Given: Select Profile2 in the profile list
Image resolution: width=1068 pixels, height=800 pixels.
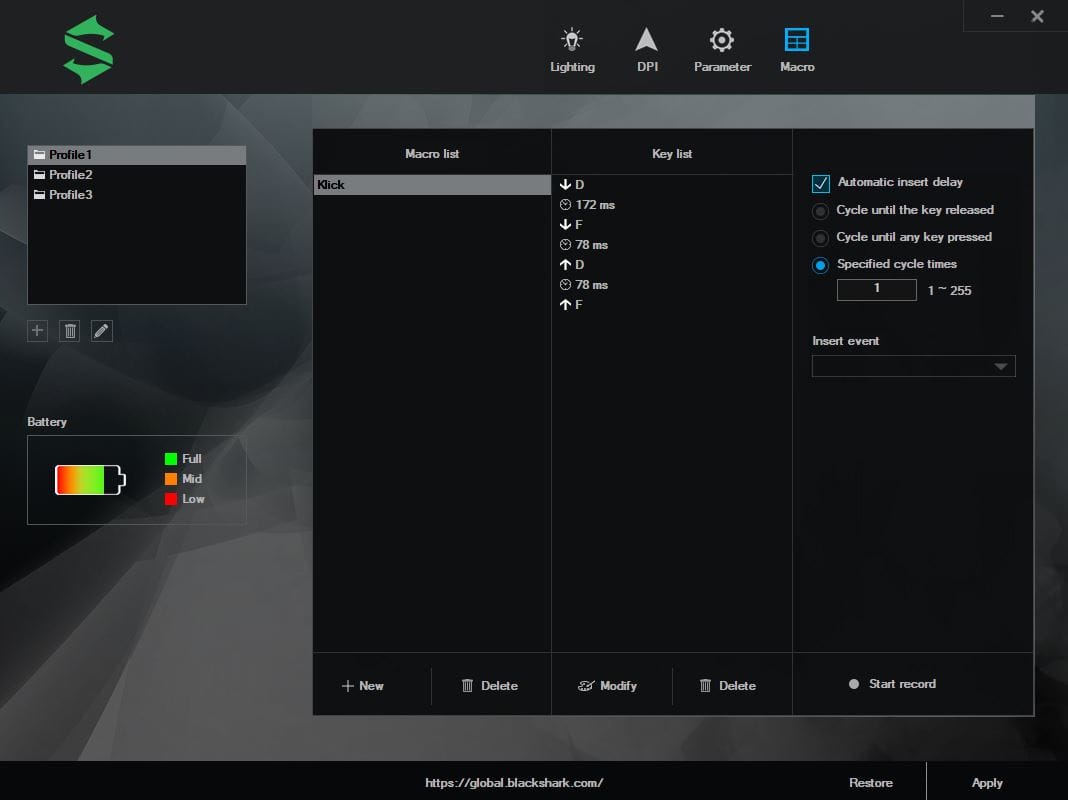Looking at the screenshot, I should coord(70,175).
